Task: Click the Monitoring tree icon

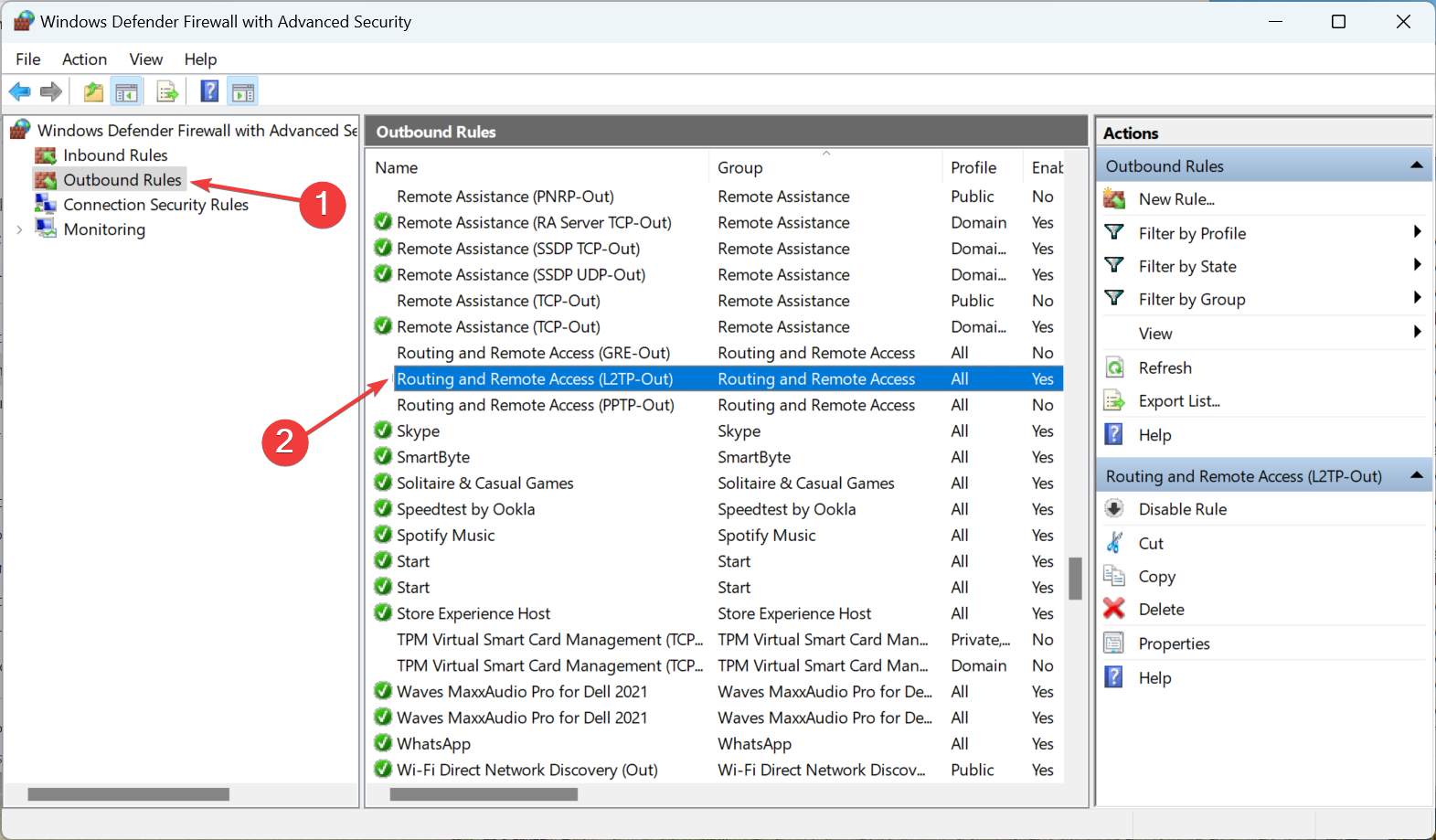Action: coord(46,229)
